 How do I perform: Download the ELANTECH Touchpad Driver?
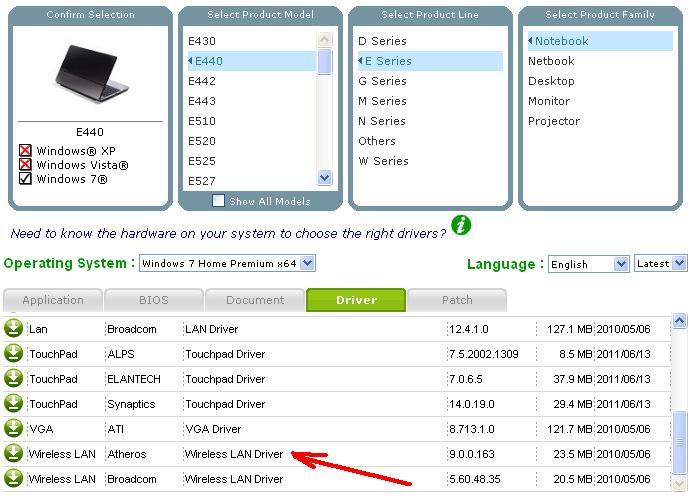13,378
